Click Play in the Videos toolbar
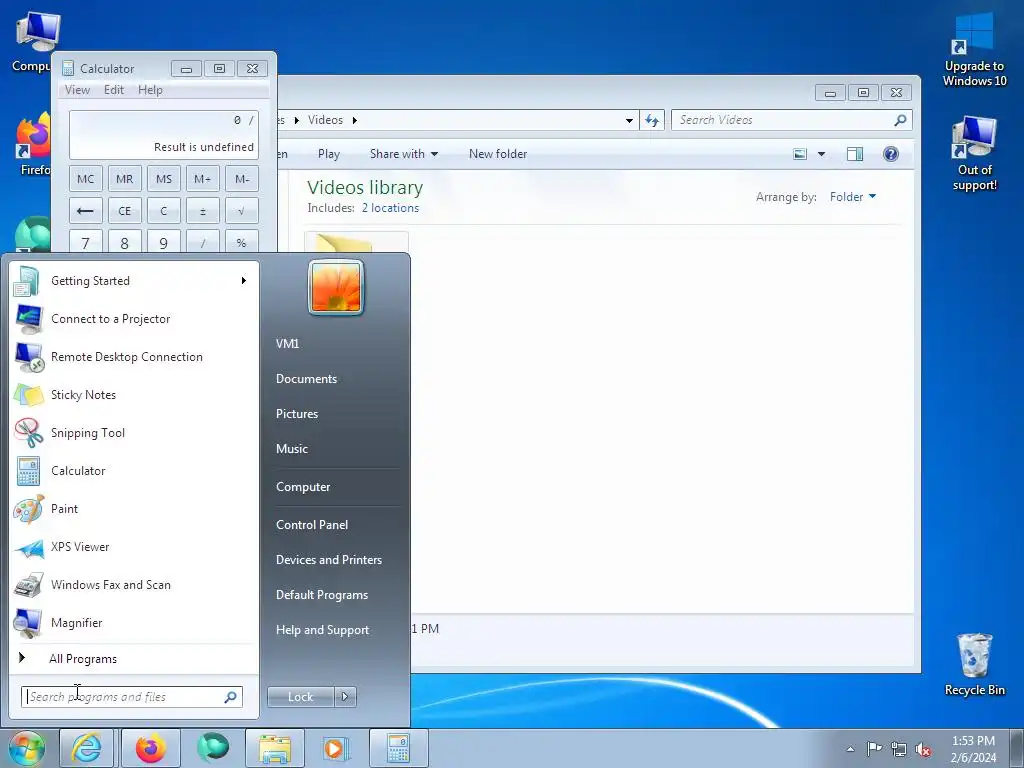Viewport: 1024px width, 768px height. click(x=328, y=154)
